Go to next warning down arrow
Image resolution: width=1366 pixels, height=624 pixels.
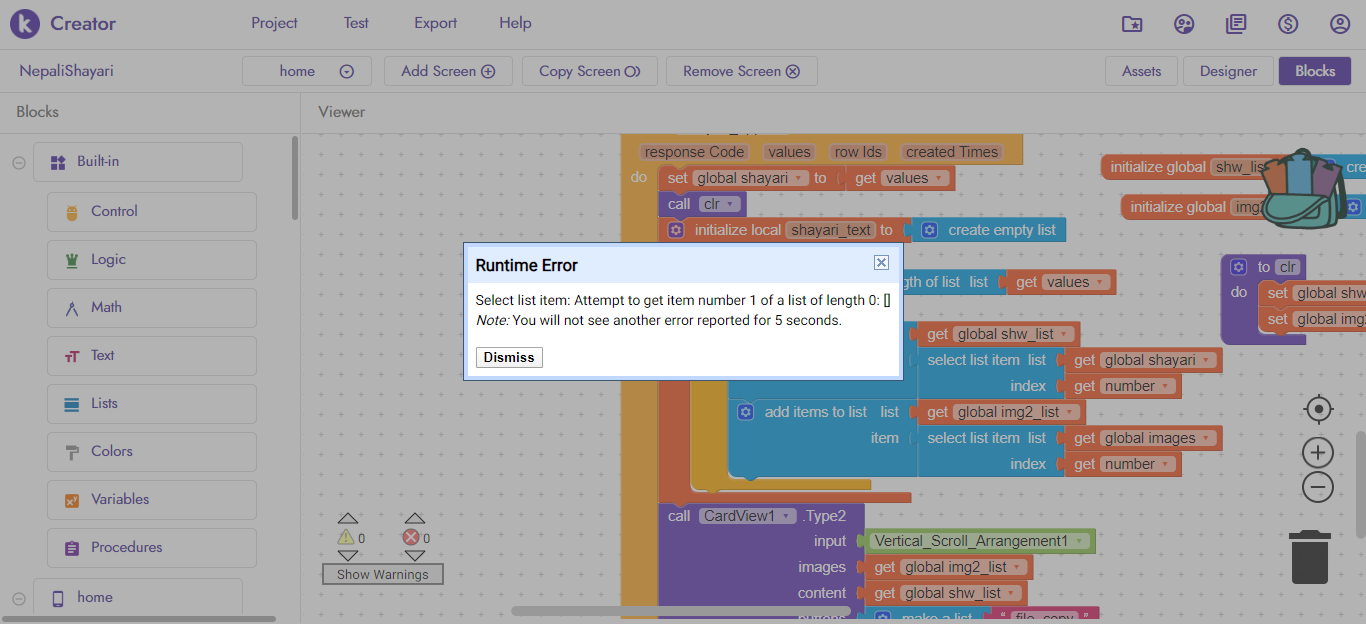point(348,556)
